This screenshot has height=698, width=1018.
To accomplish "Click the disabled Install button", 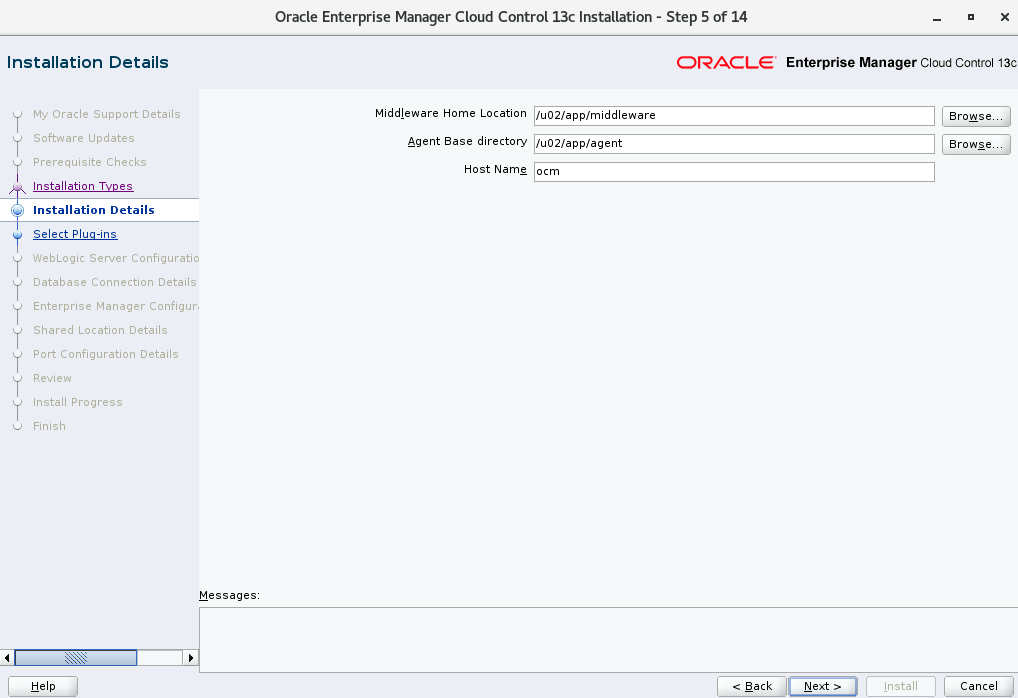I will pos(900,686).
